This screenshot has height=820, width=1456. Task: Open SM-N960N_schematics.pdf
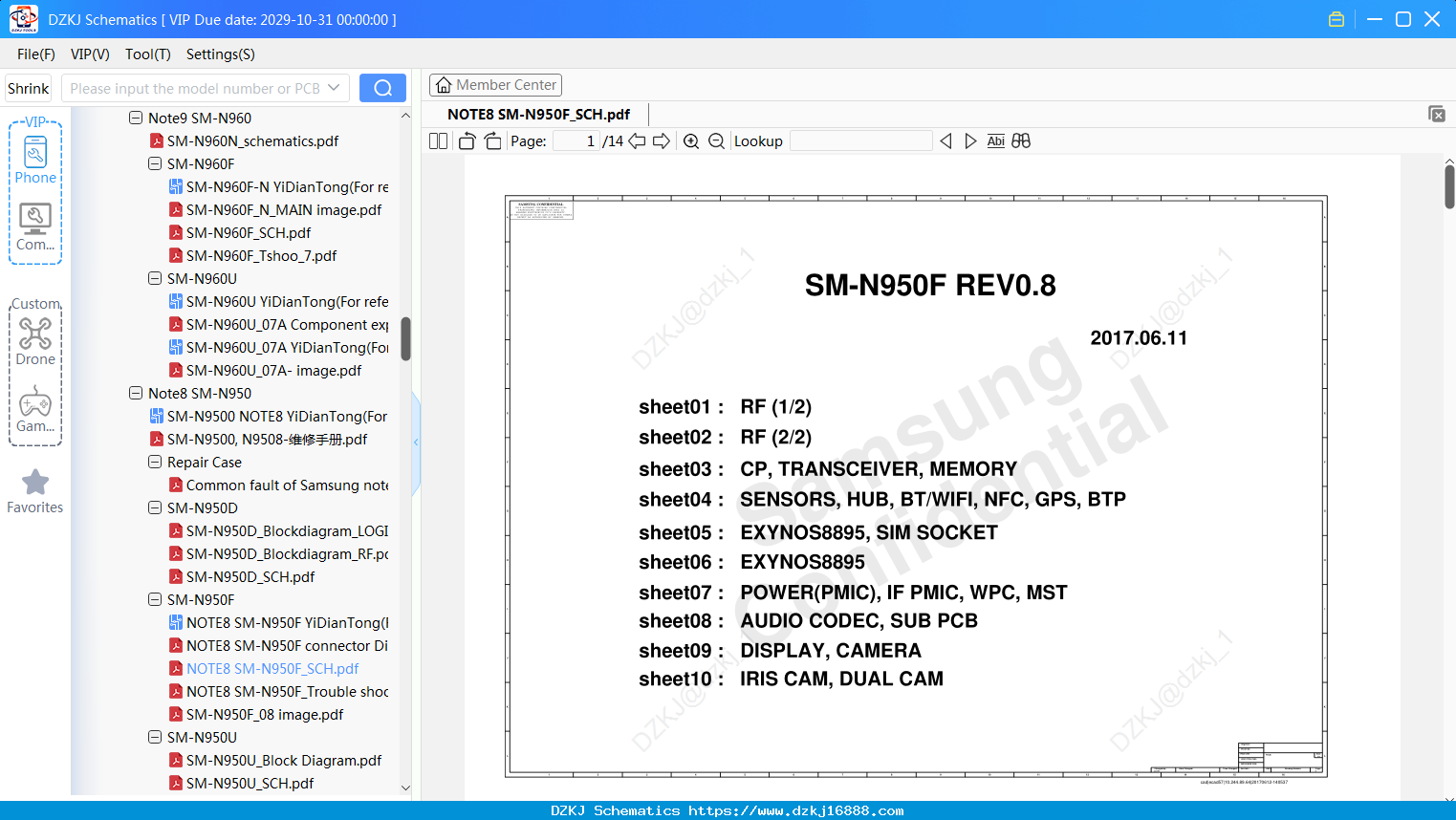(252, 141)
